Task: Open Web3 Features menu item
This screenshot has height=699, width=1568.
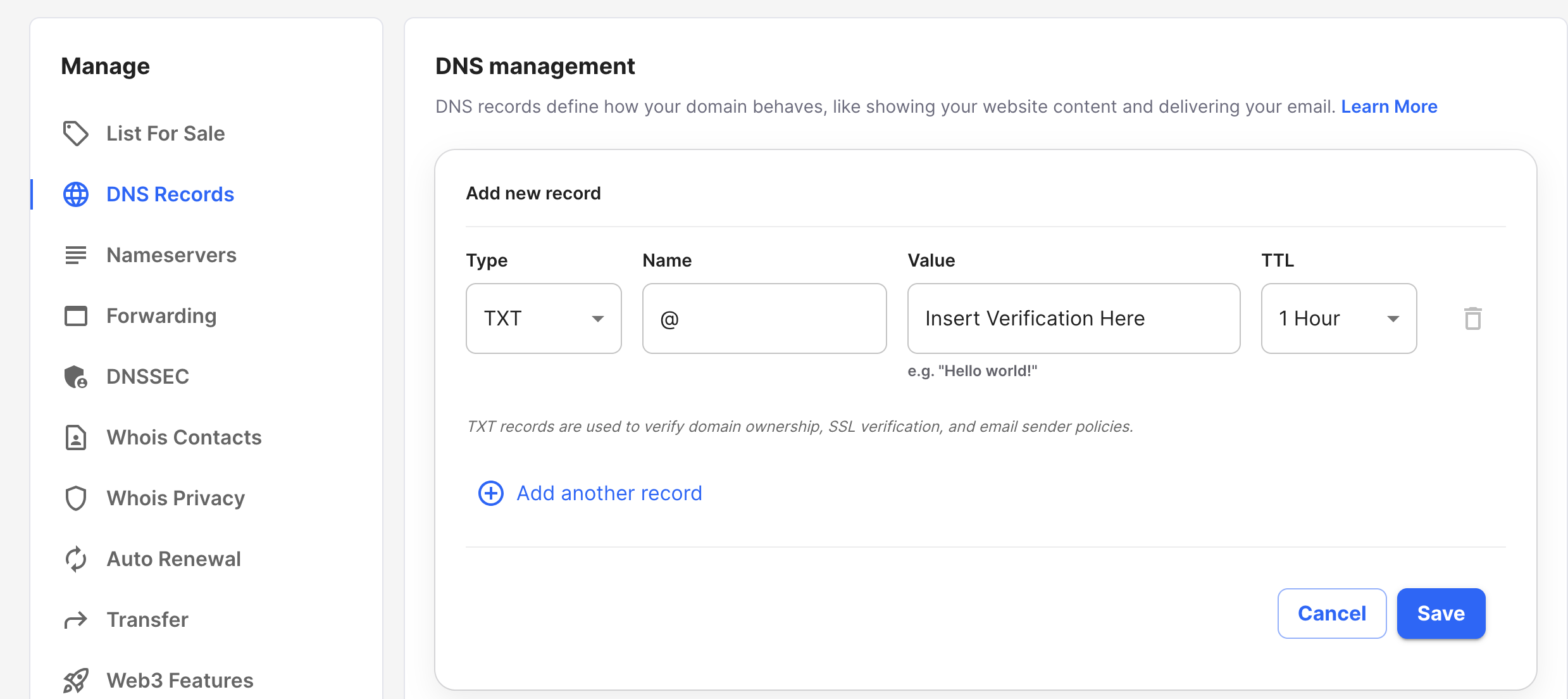Action: point(180,681)
